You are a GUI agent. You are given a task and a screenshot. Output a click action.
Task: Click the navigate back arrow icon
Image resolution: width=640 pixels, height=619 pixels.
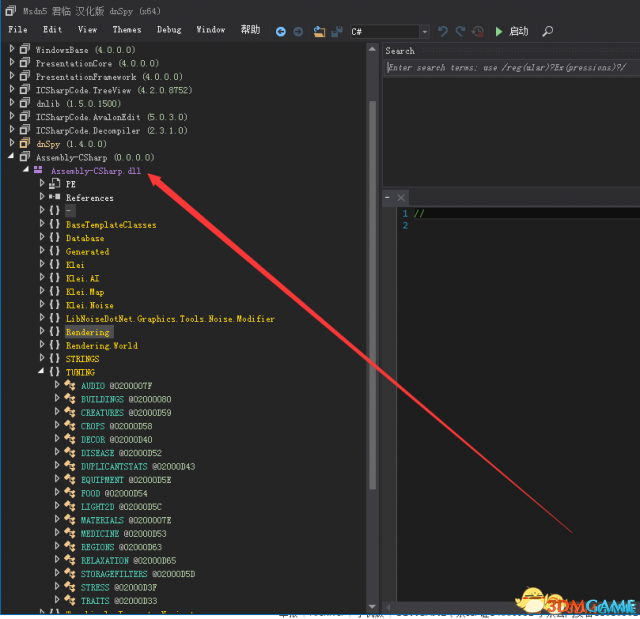point(280,31)
